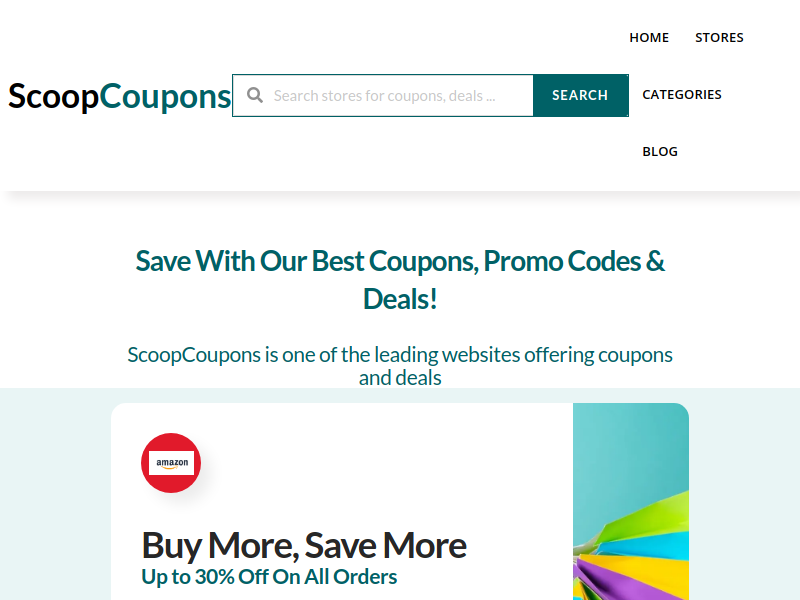Focus the search stores input field

click(383, 95)
